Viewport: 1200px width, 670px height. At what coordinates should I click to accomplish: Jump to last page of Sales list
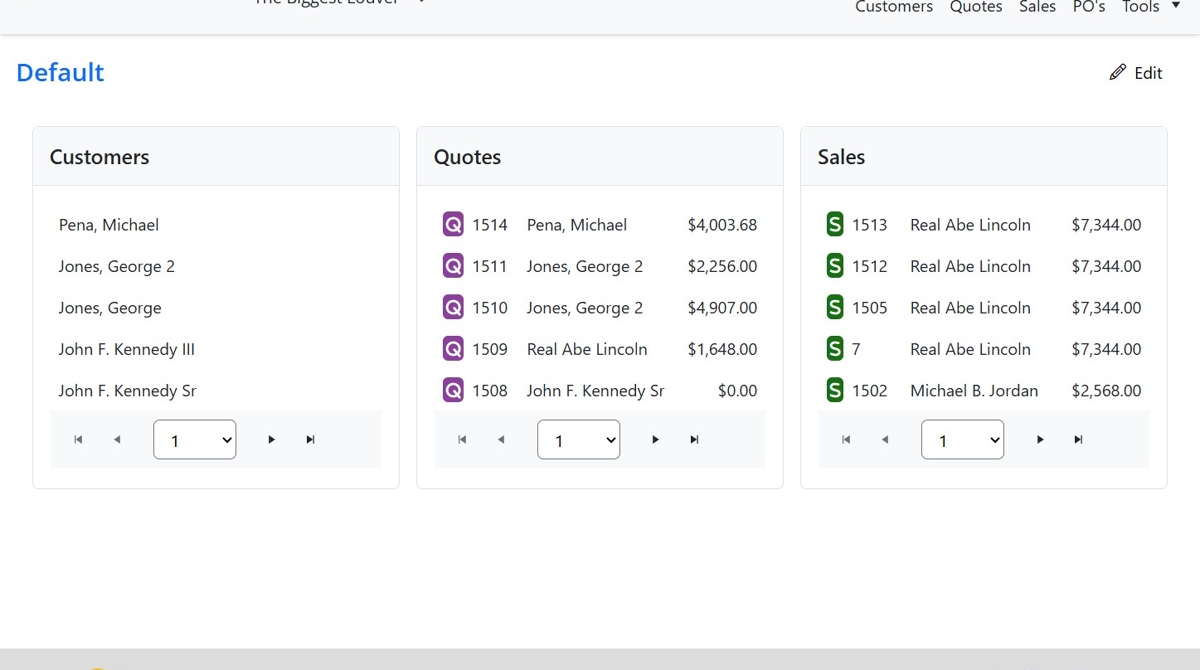(x=1078, y=439)
